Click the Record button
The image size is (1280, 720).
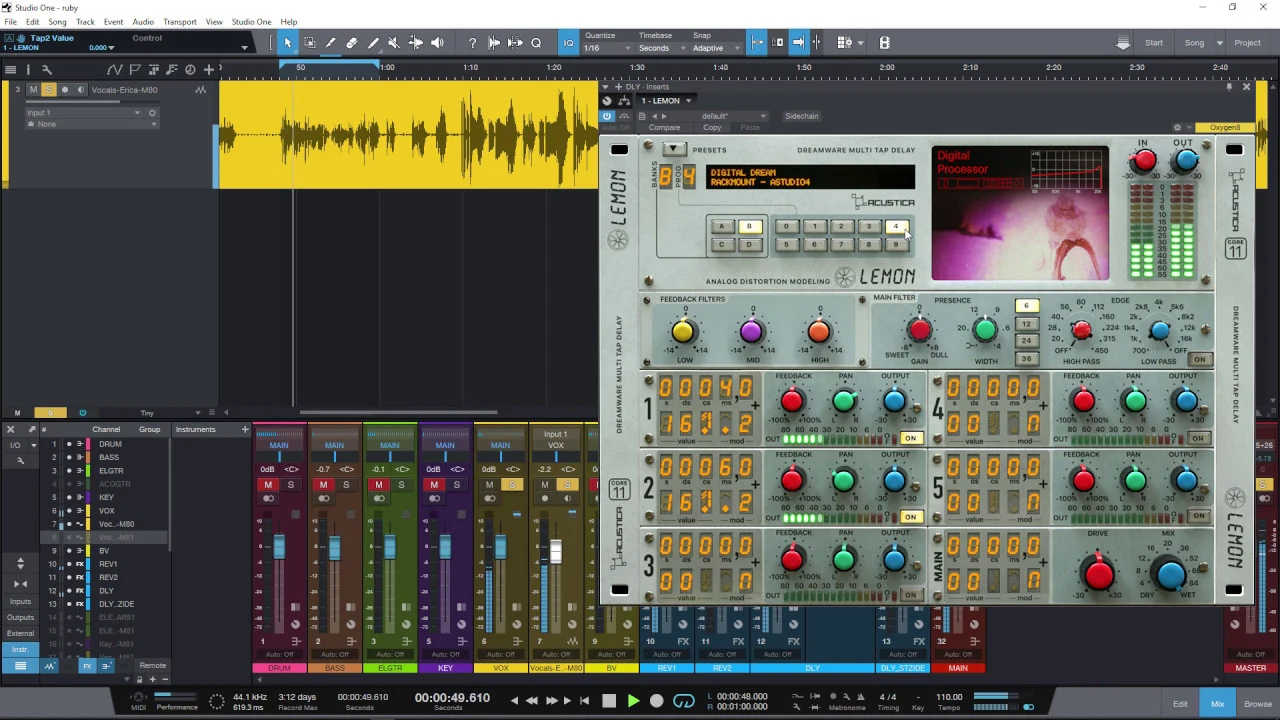tap(656, 701)
